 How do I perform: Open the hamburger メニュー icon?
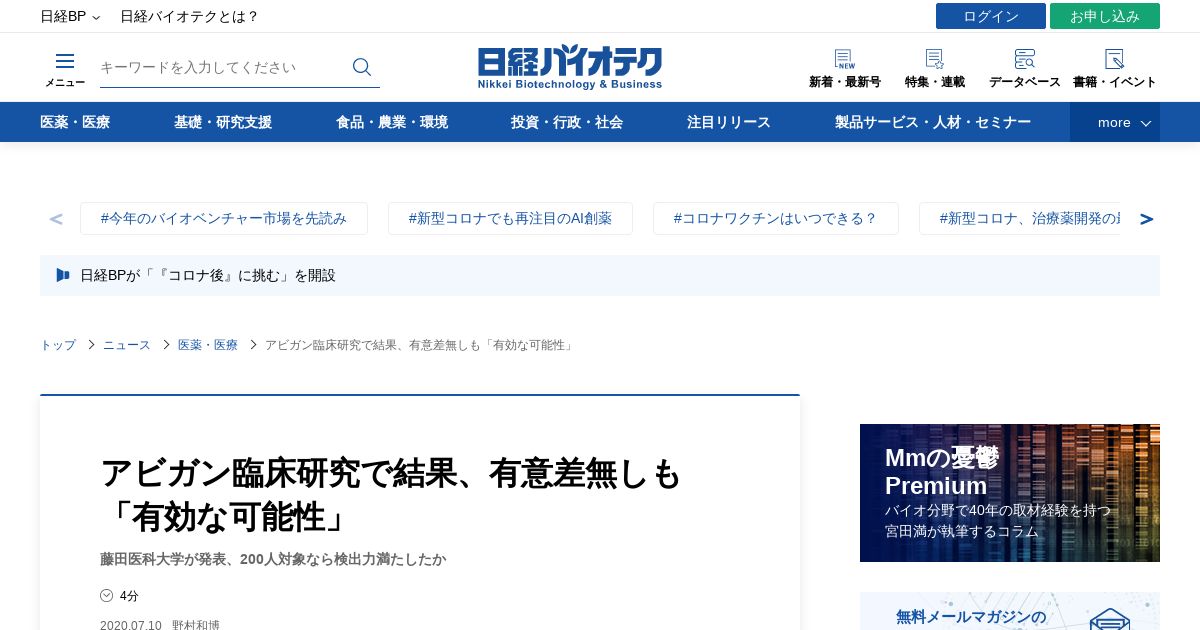(65, 68)
